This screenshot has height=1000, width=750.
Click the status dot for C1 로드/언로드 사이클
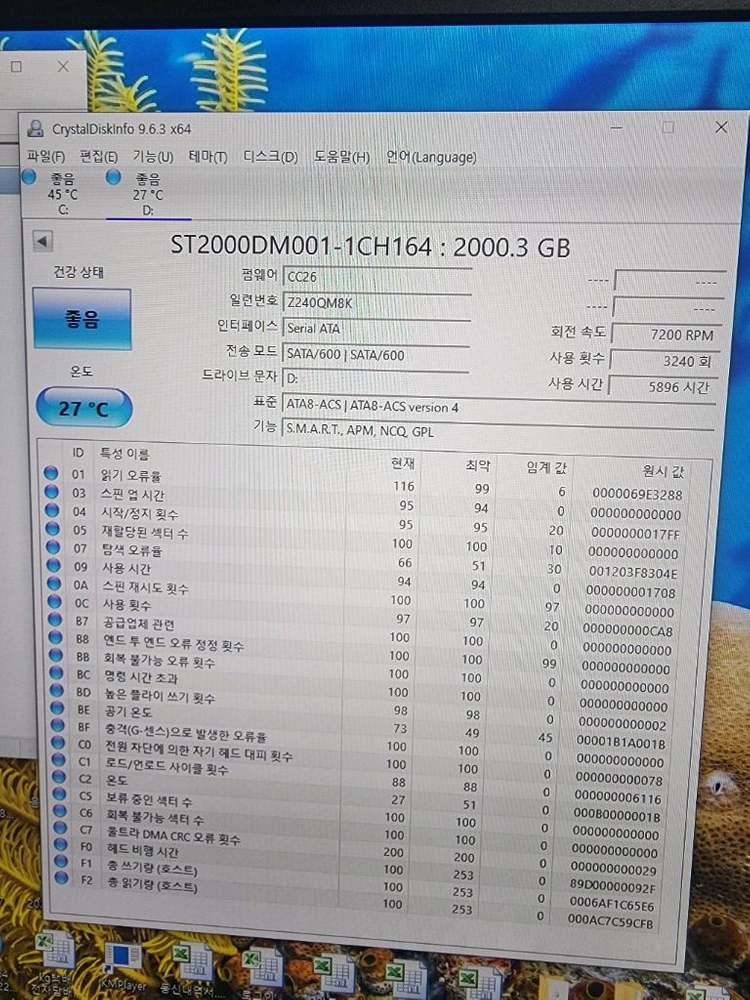(x=59, y=760)
